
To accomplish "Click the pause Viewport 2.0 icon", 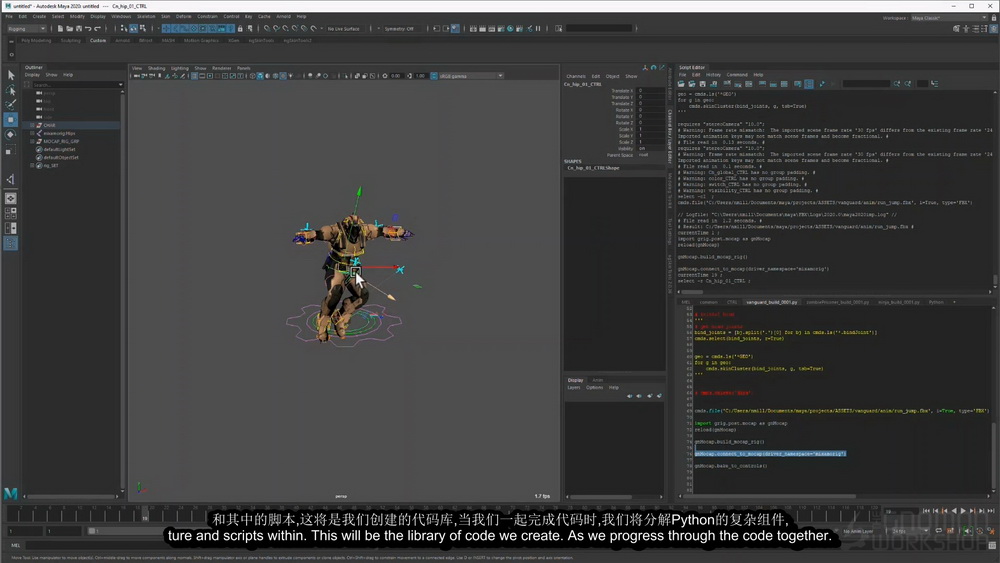I will tap(538, 29).
